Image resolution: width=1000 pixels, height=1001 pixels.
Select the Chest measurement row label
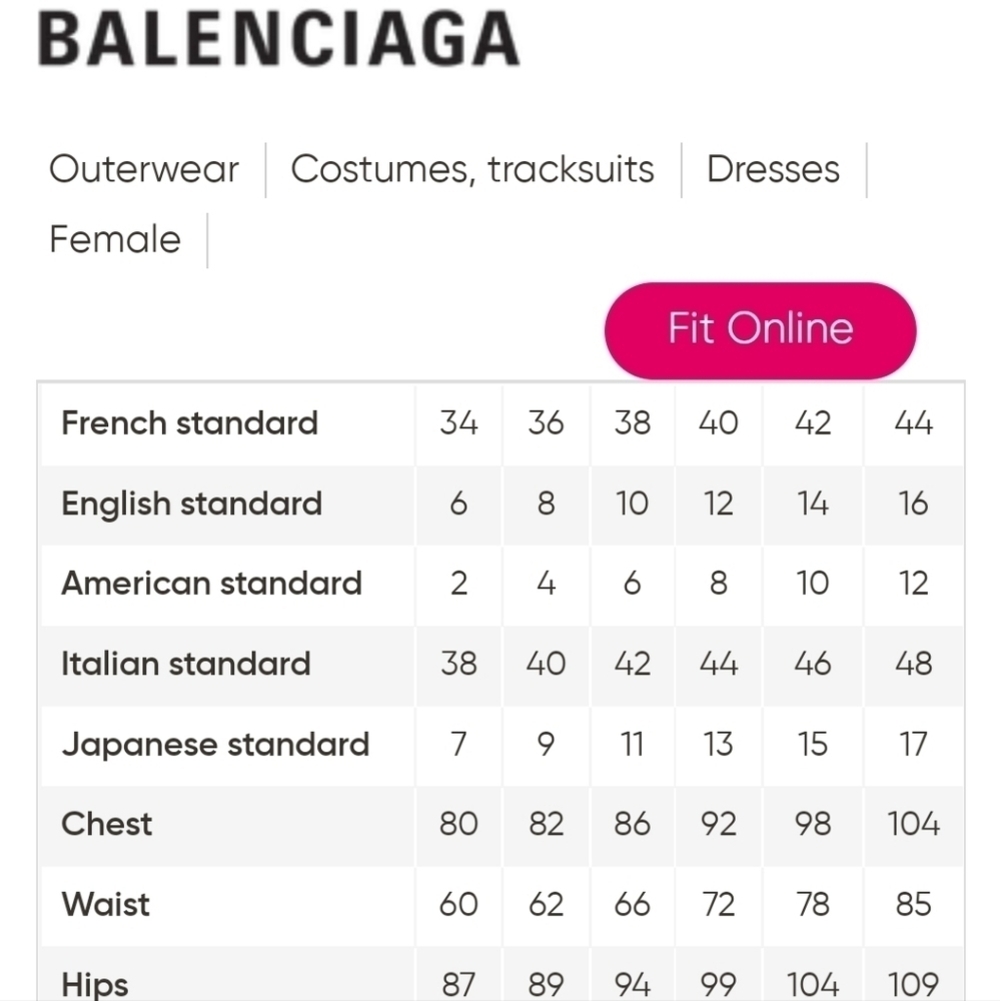point(107,824)
